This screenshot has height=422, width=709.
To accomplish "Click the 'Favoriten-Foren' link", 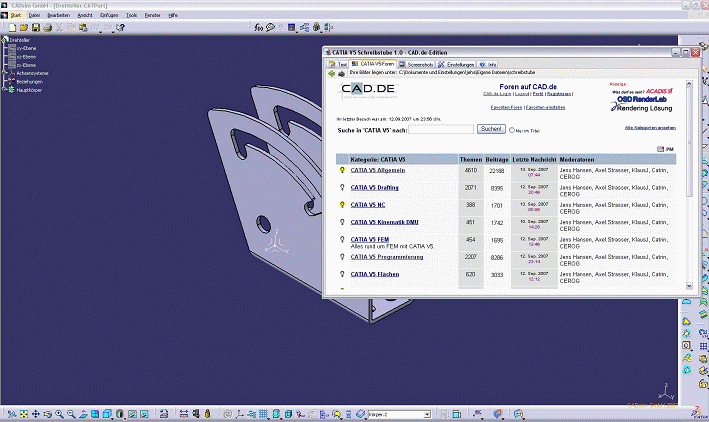I will (506, 108).
